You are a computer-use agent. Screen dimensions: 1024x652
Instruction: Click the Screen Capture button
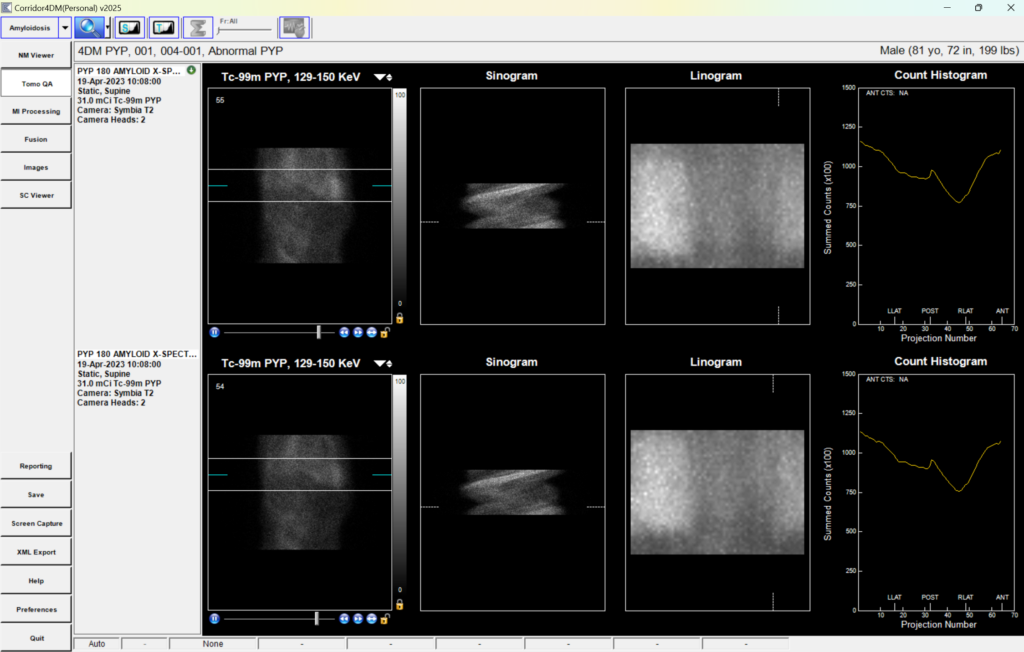pos(36,523)
